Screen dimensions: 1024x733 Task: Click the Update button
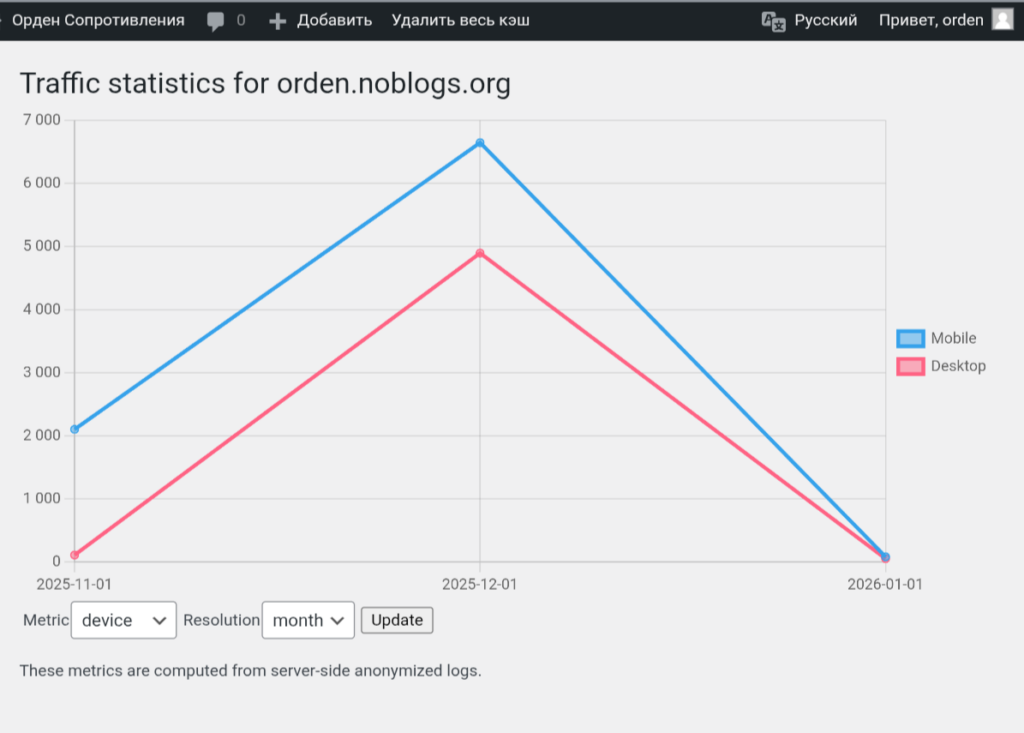click(x=397, y=620)
